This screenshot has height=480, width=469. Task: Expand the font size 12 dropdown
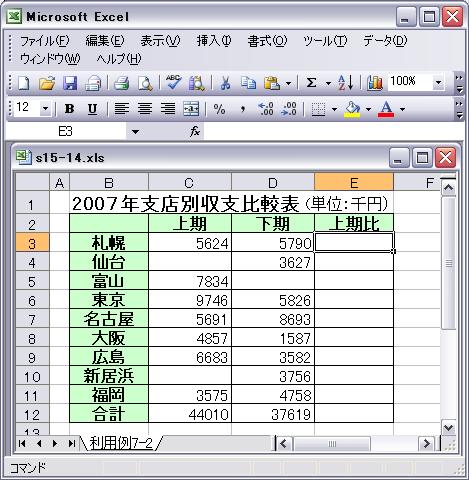[46, 108]
